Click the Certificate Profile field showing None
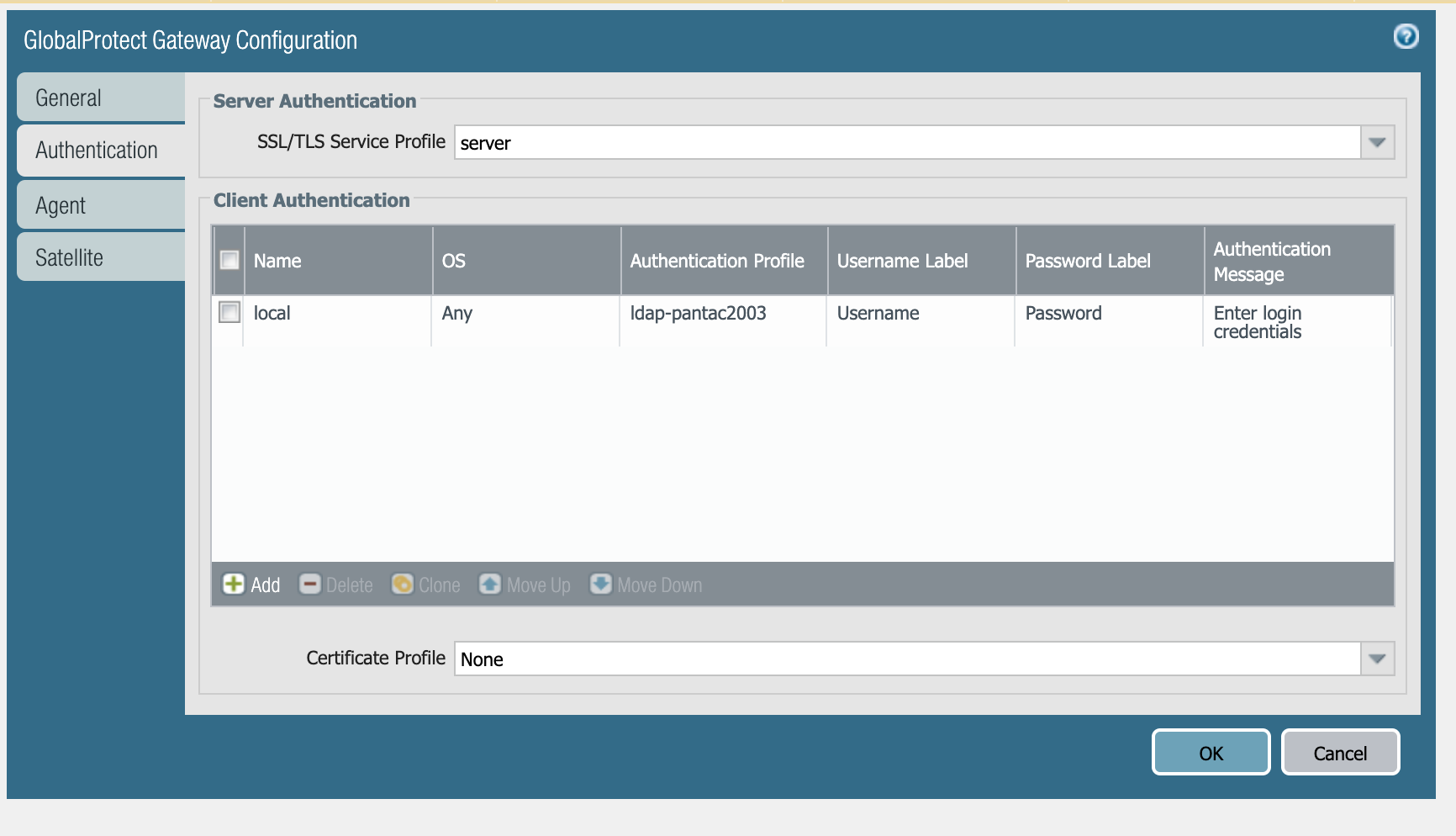This screenshot has width=1456, height=836. (x=908, y=659)
